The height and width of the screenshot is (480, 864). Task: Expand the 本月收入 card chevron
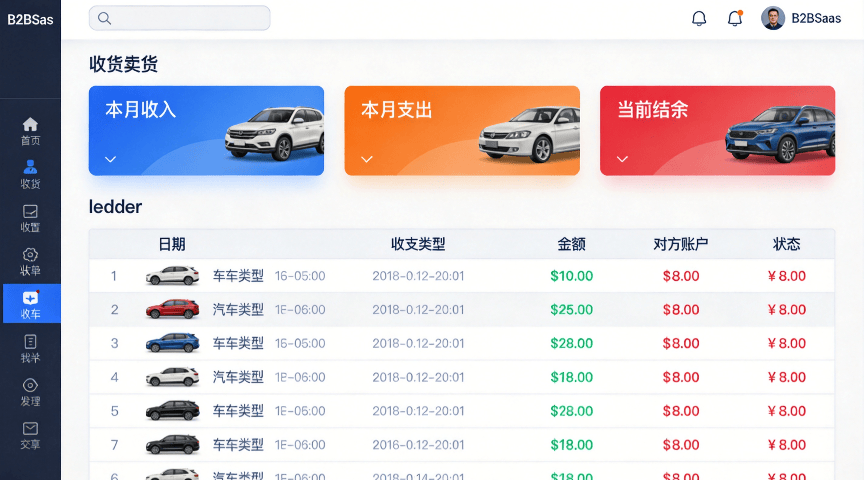click(x=111, y=159)
